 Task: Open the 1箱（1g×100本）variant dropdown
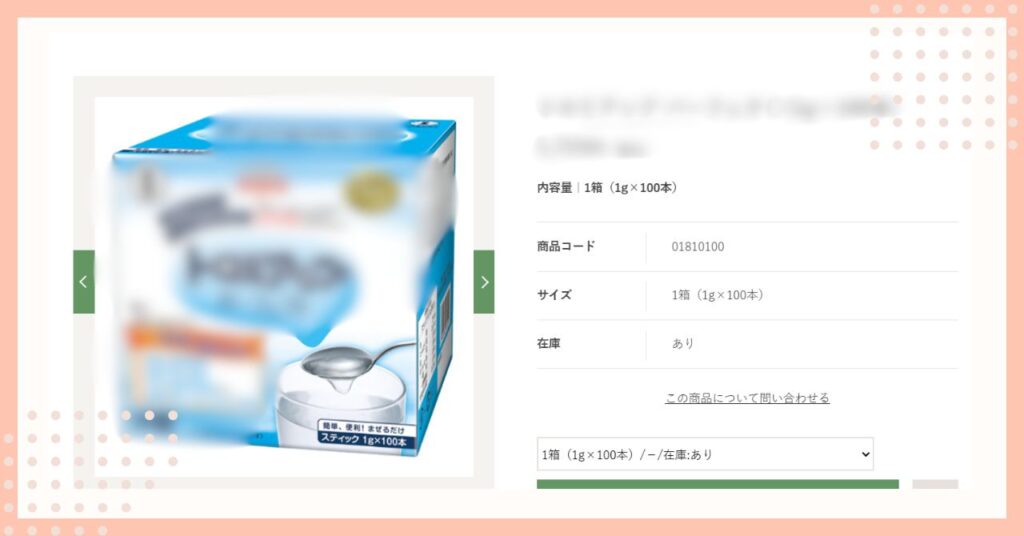point(705,454)
